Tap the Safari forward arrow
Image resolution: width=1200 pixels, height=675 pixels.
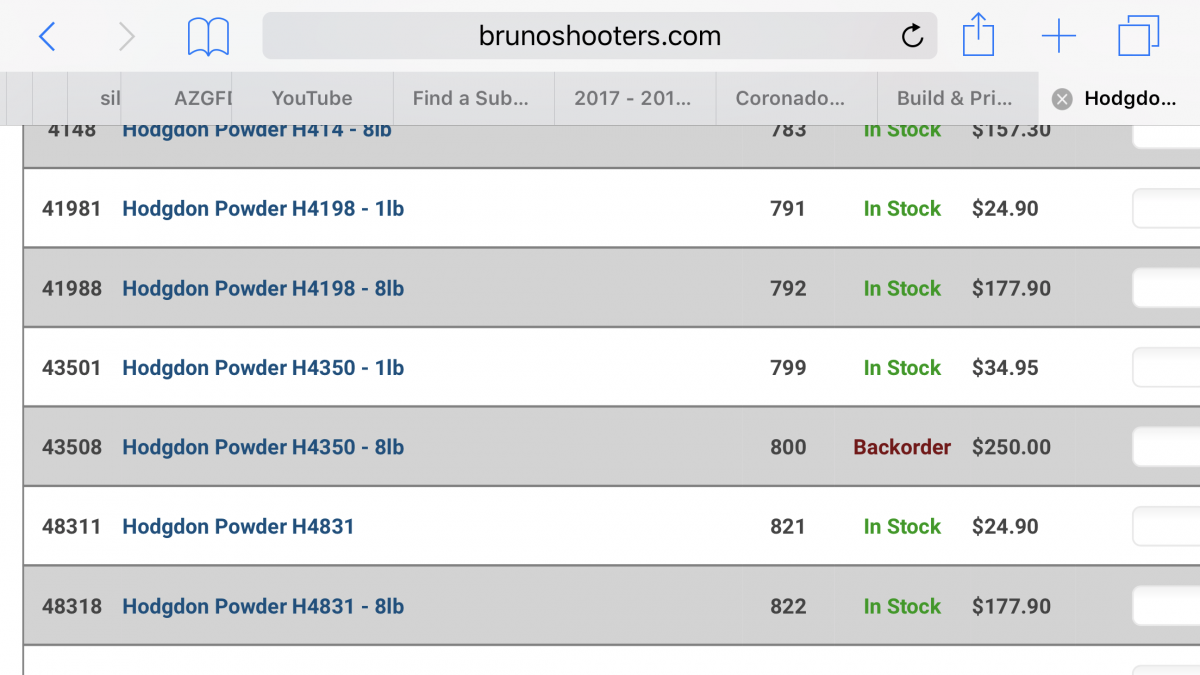126,37
